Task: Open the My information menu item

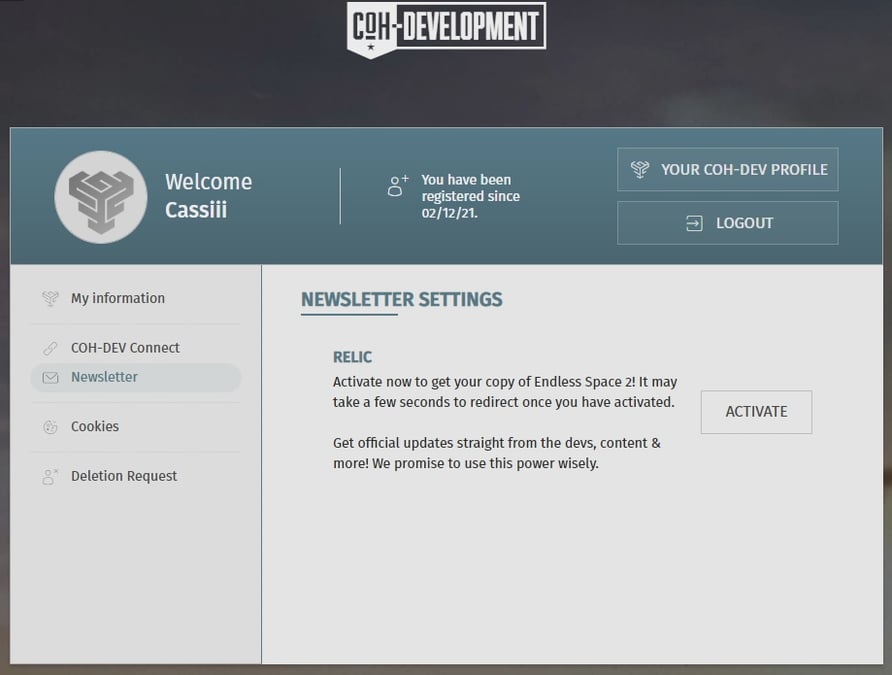Action: click(x=136, y=298)
